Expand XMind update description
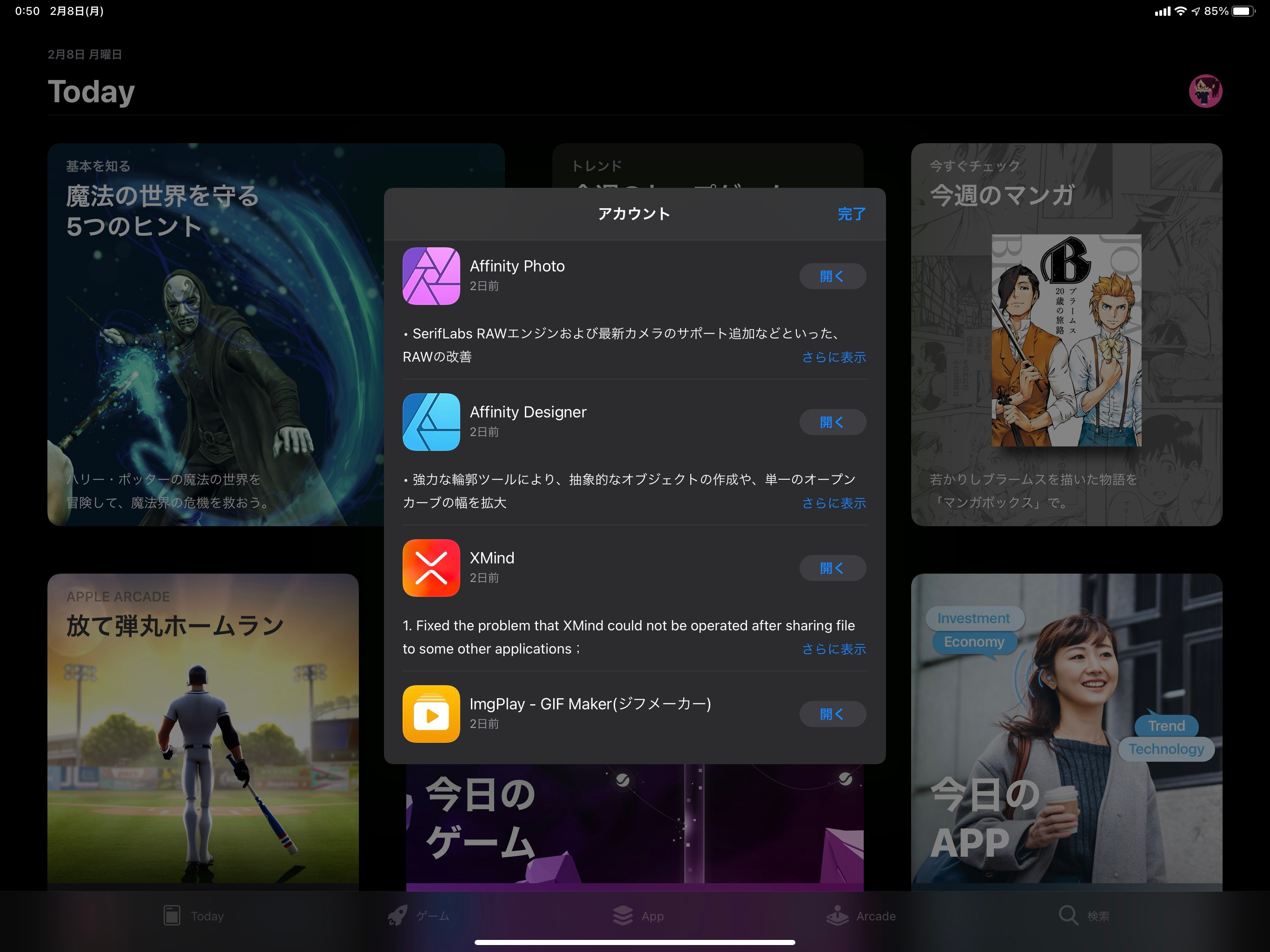The height and width of the screenshot is (952, 1270). [833, 649]
